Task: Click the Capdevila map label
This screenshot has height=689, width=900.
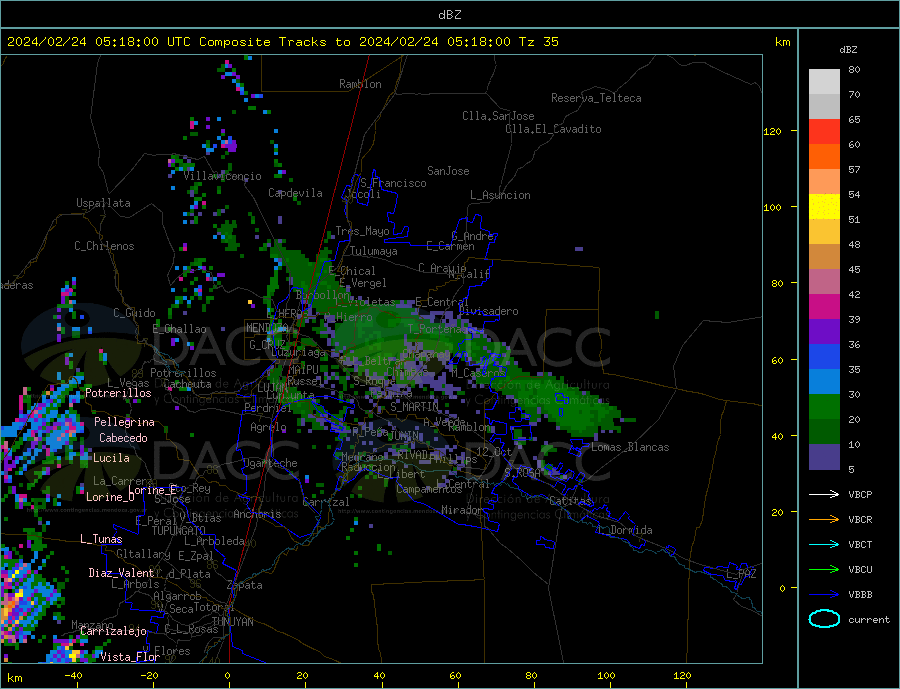Action: pyautogui.click(x=295, y=193)
